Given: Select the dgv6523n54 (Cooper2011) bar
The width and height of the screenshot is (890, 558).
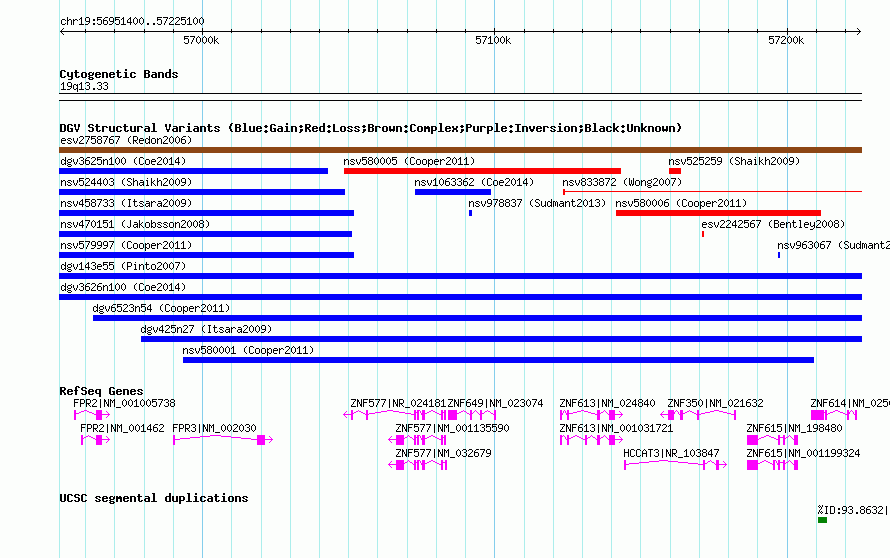Looking at the screenshot, I should (477, 318).
